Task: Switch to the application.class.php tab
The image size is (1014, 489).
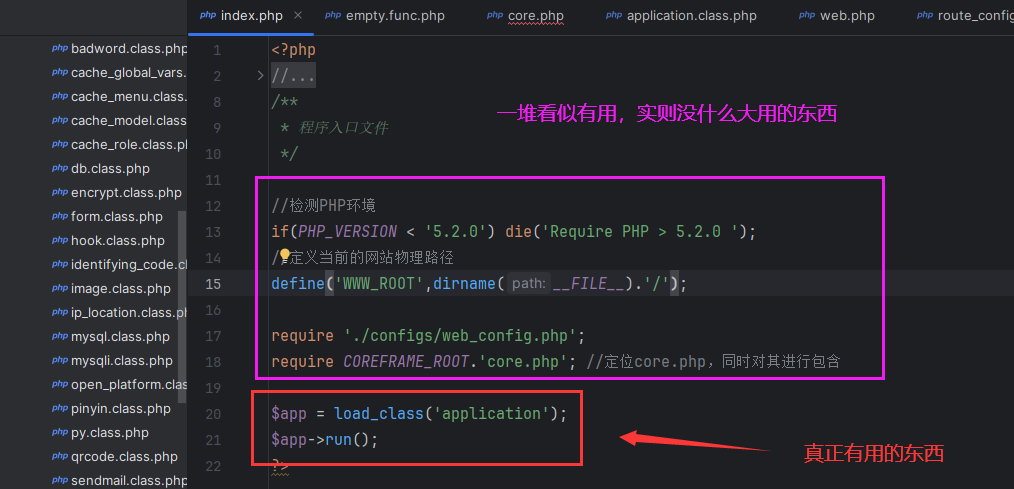Action: coord(691,16)
